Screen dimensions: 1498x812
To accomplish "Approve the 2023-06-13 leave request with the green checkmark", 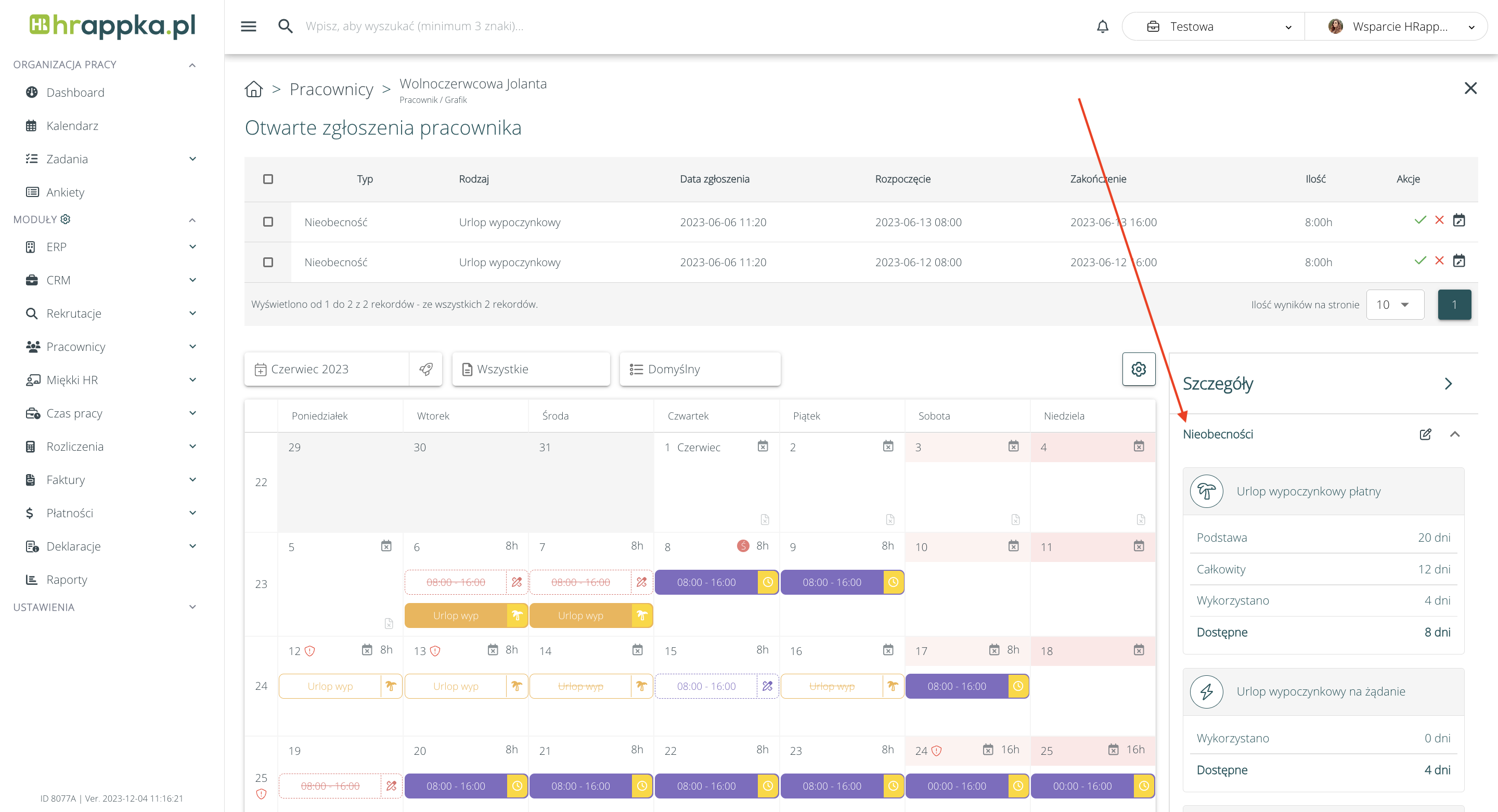I will tap(1420, 220).
